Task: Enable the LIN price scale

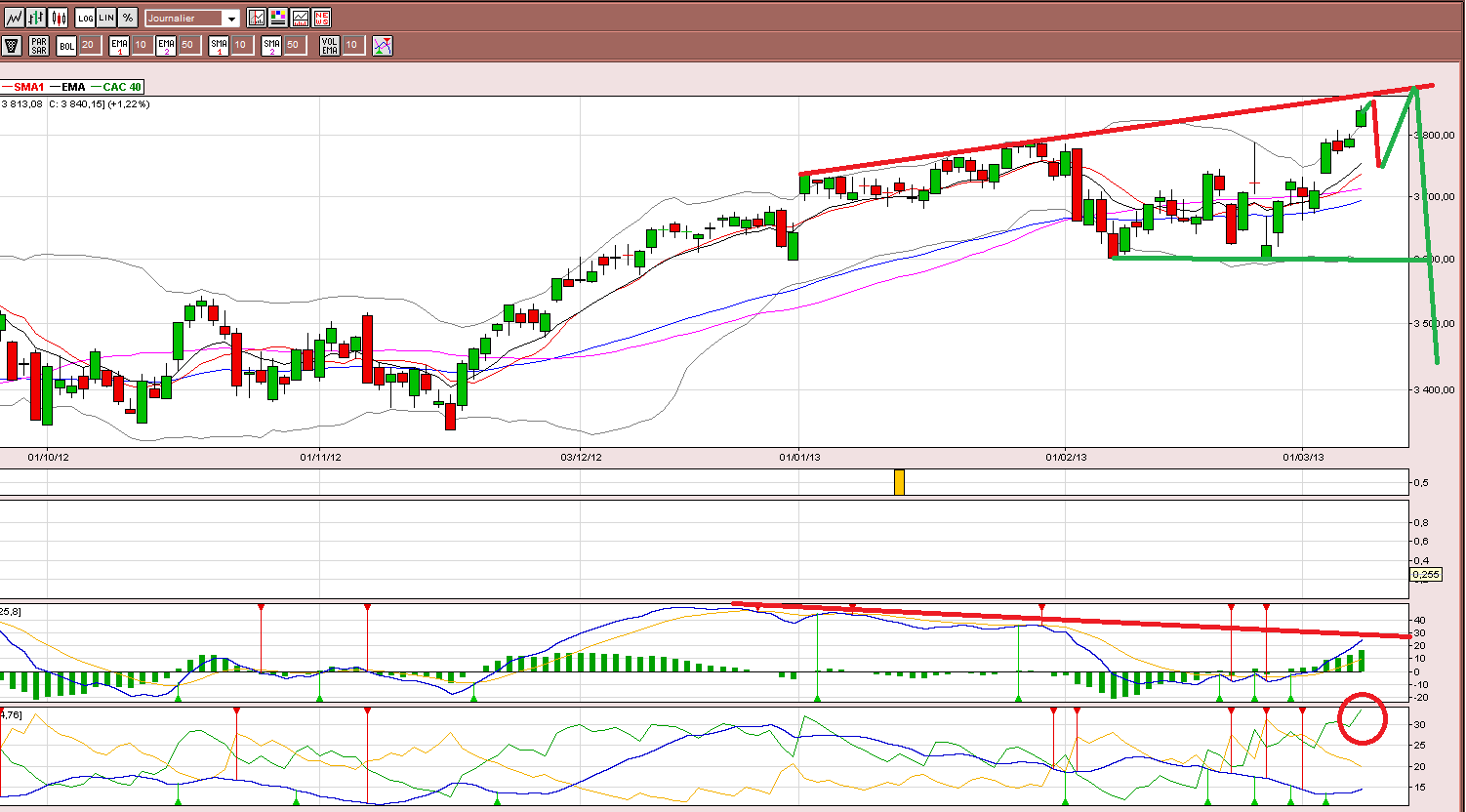Action: (x=106, y=18)
